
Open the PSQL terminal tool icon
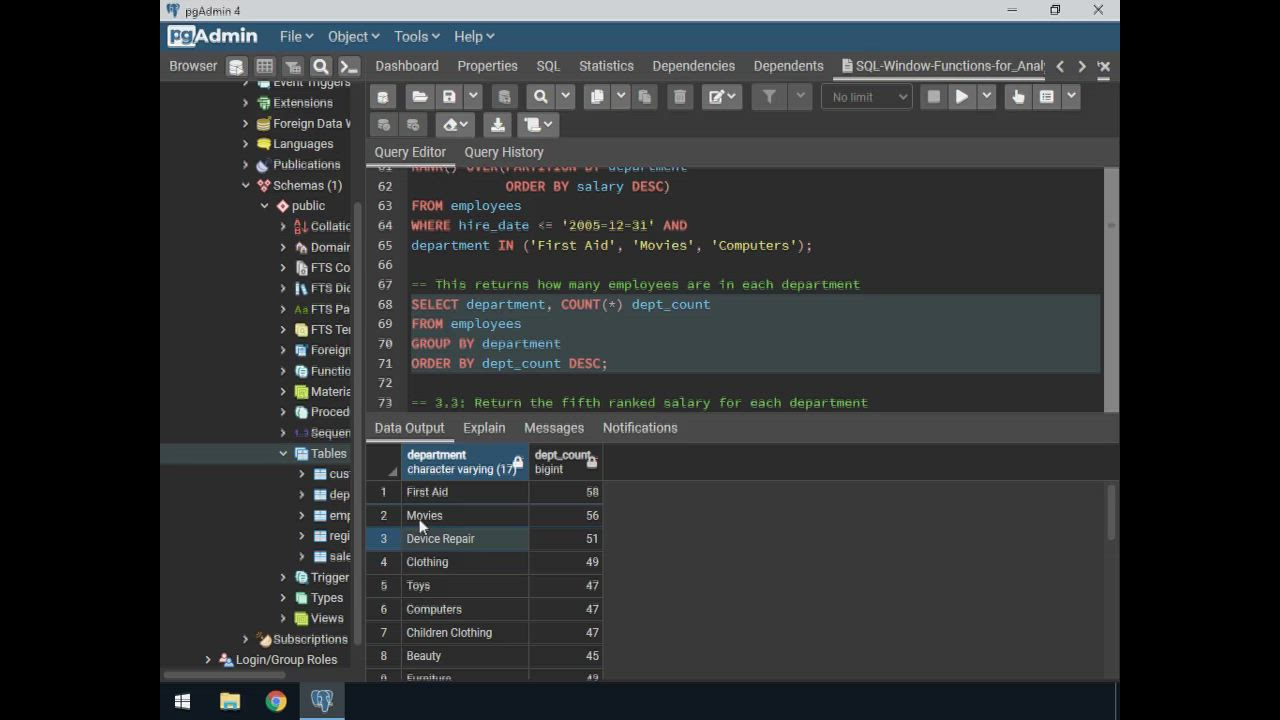pos(348,67)
